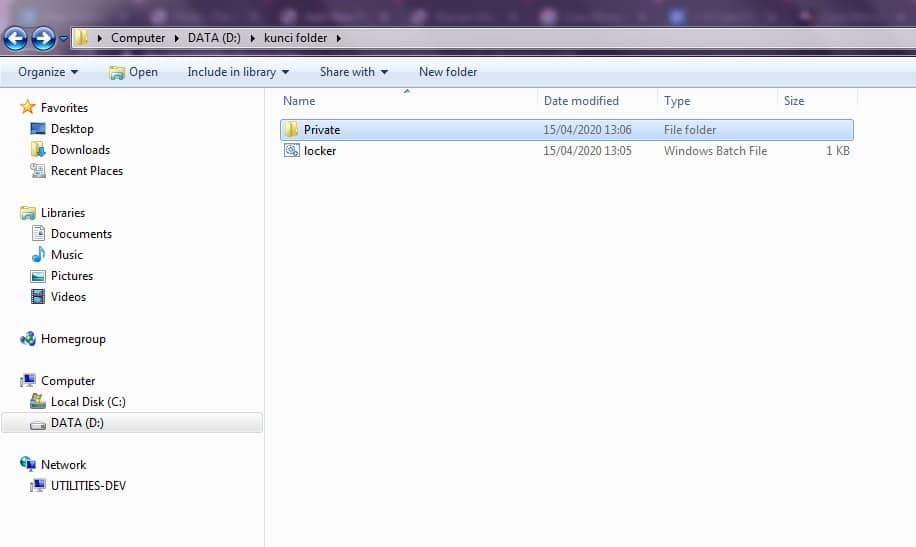This screenshot has width=916, height=547.
Task: Open UTILITIES-DEV under Network
Action: 88,486
